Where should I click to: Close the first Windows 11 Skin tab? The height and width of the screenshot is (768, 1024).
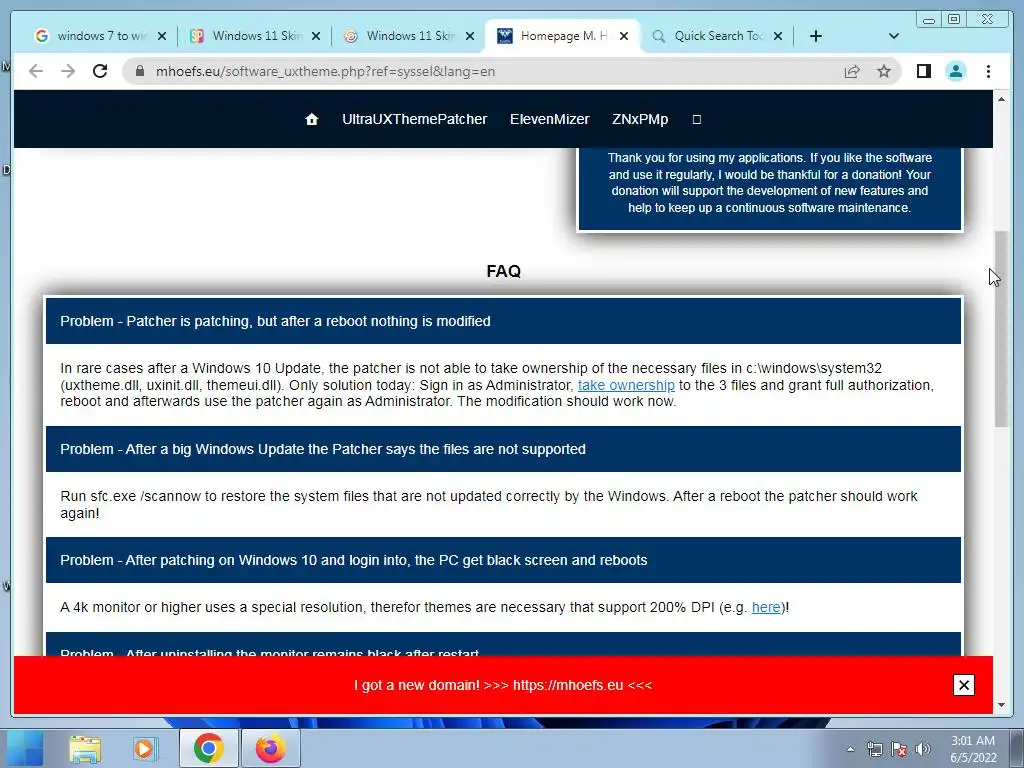(x=316, y=36)
